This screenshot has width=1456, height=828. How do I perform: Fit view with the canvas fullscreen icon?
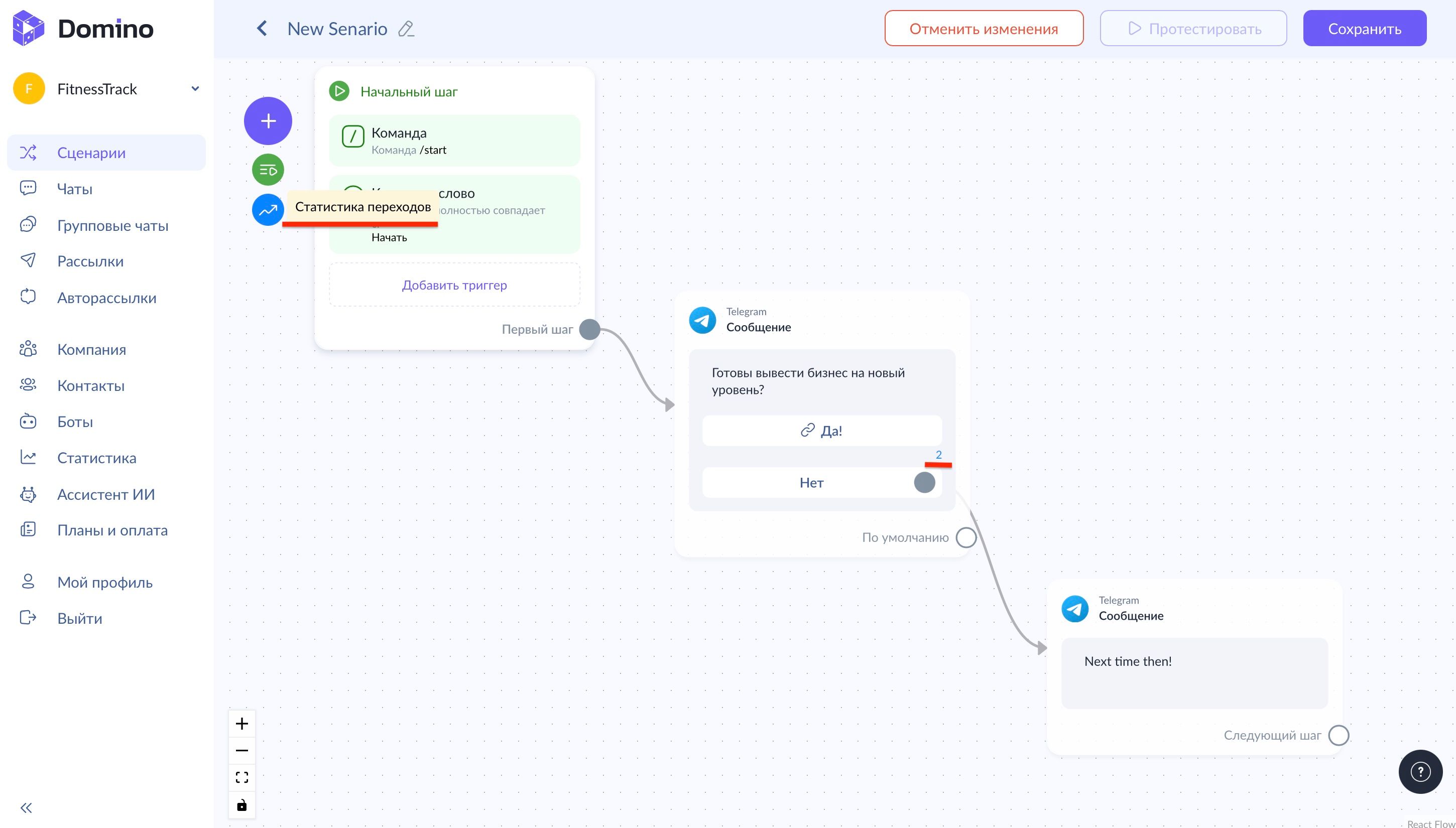pyautogui.click(x=242, y=777)
